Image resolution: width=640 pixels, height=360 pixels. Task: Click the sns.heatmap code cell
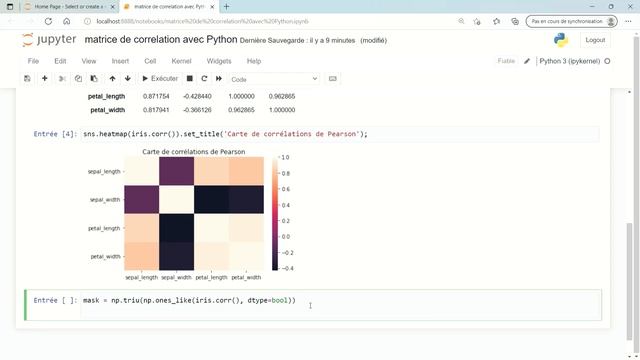341,134
